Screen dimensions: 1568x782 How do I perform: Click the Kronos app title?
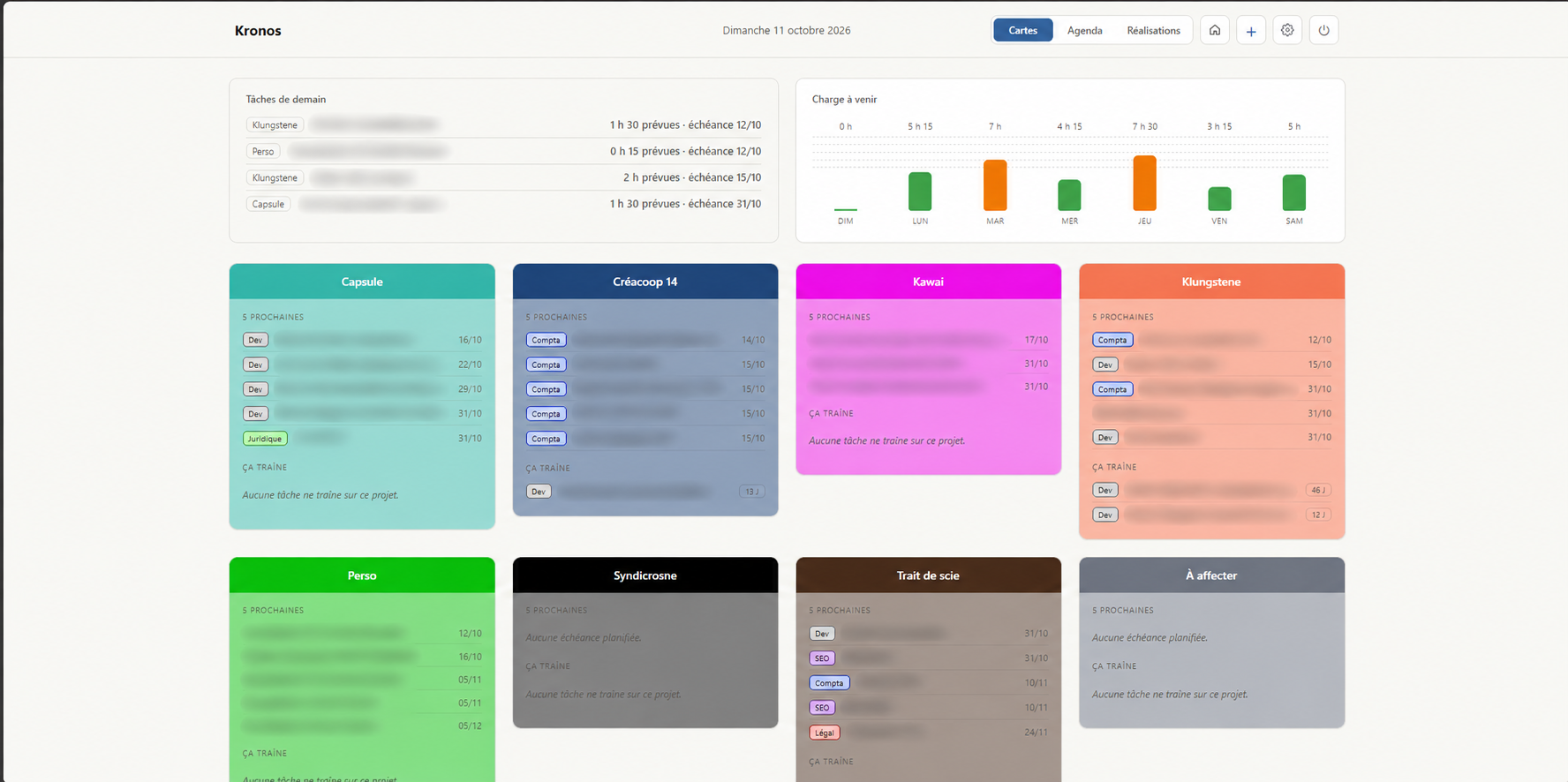coord(258,30)
